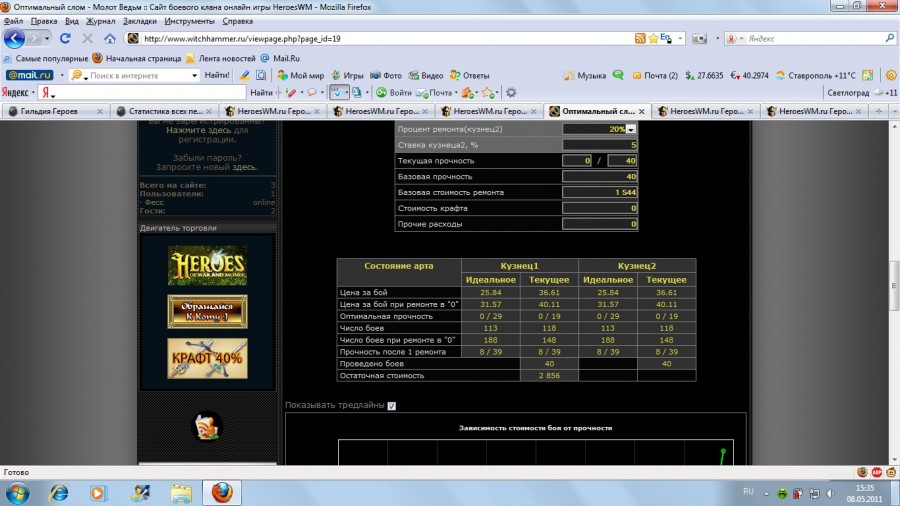Open Видео in Mail.ru toolbar

[x=426, y=75]
